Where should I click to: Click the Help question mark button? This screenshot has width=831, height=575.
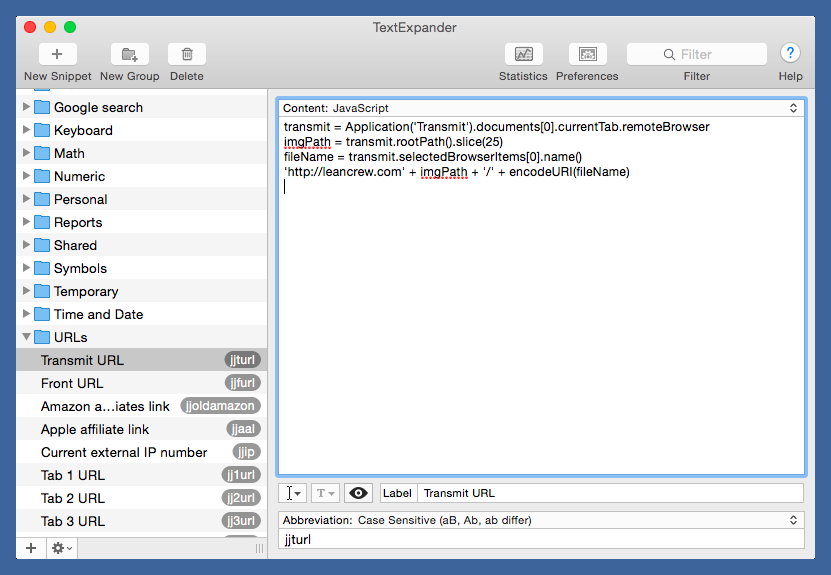tap(790, 54)
